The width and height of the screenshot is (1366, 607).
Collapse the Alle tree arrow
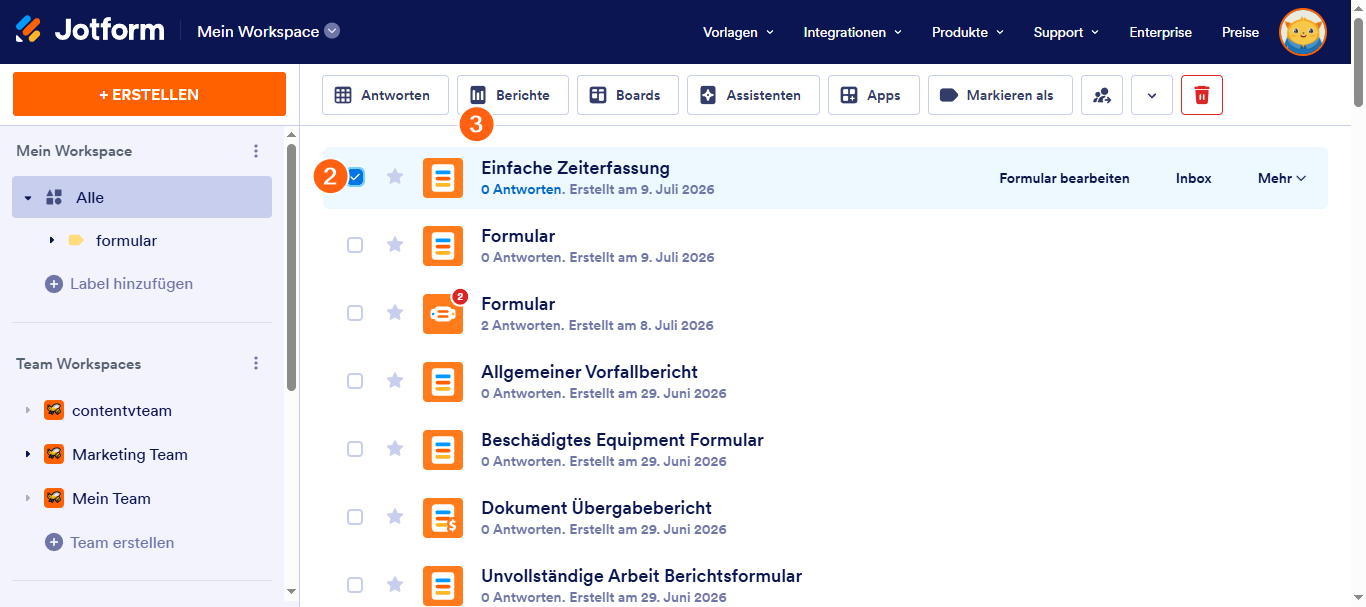(28, 198)
